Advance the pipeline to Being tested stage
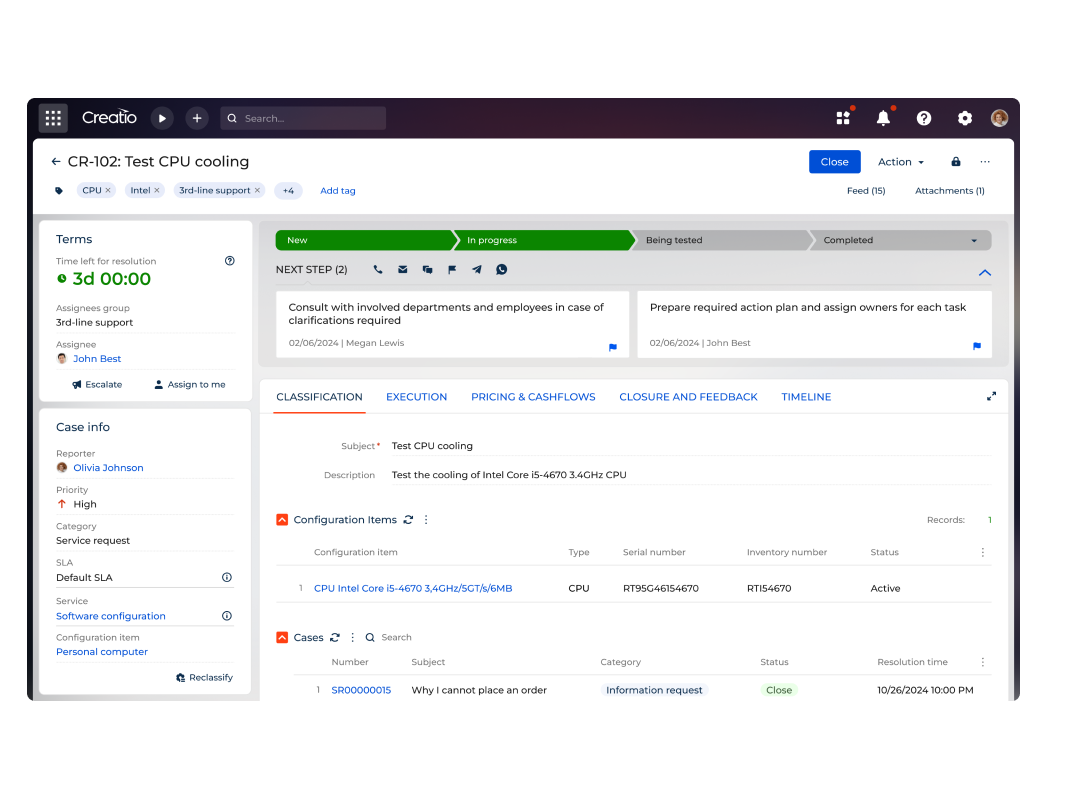 pos(720,240)
